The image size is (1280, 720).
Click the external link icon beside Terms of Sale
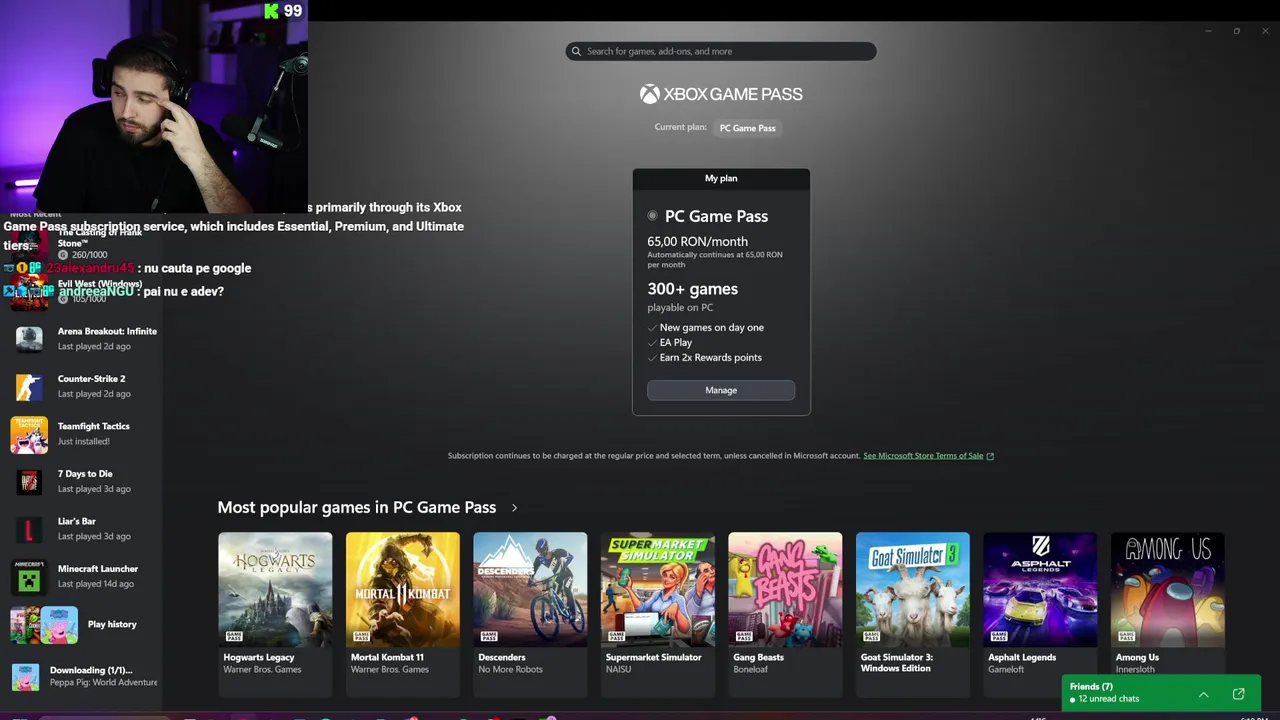(x=990, y=456)
